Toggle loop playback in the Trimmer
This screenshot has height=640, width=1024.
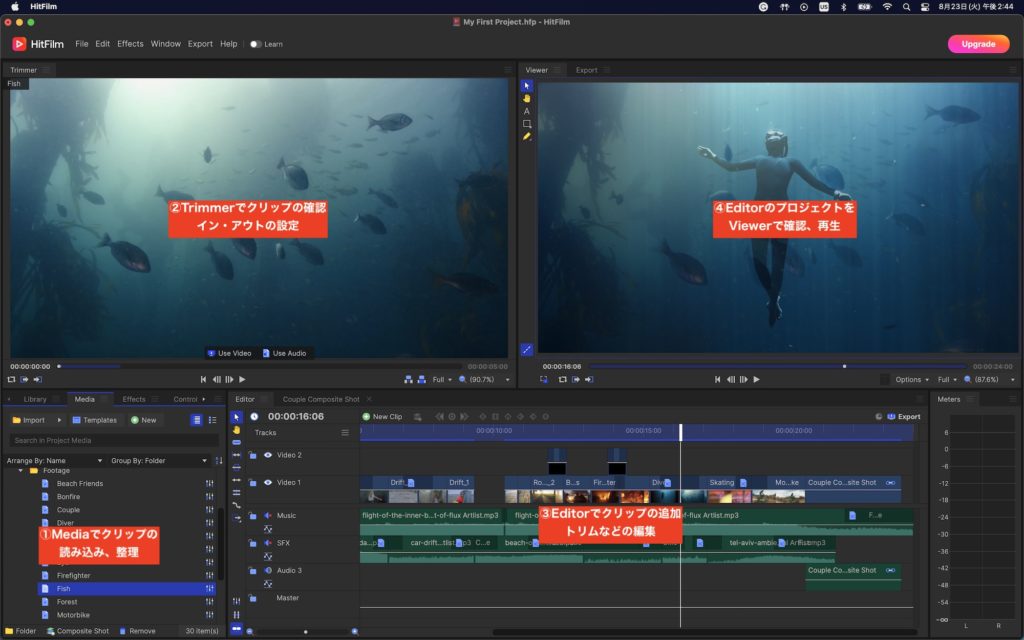tap(12, 380)
